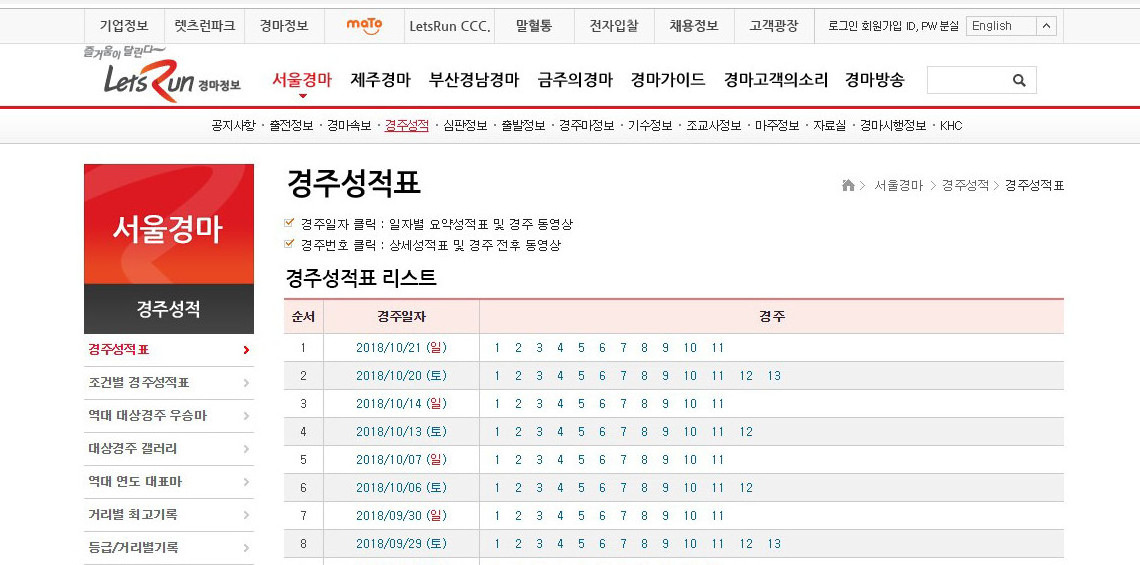This screenshot has height=565, width=1140.
Task: Click the home icon in breadcrumb
Action: (x=848, y=185)
